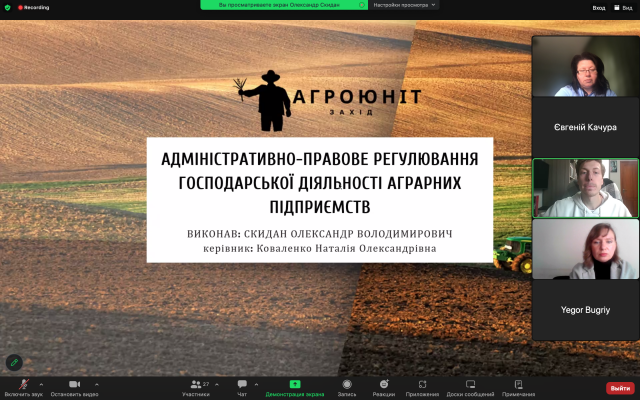Screen dimensions: 640x400
Task: Expand participants options caret
Action: pos(217,384)
